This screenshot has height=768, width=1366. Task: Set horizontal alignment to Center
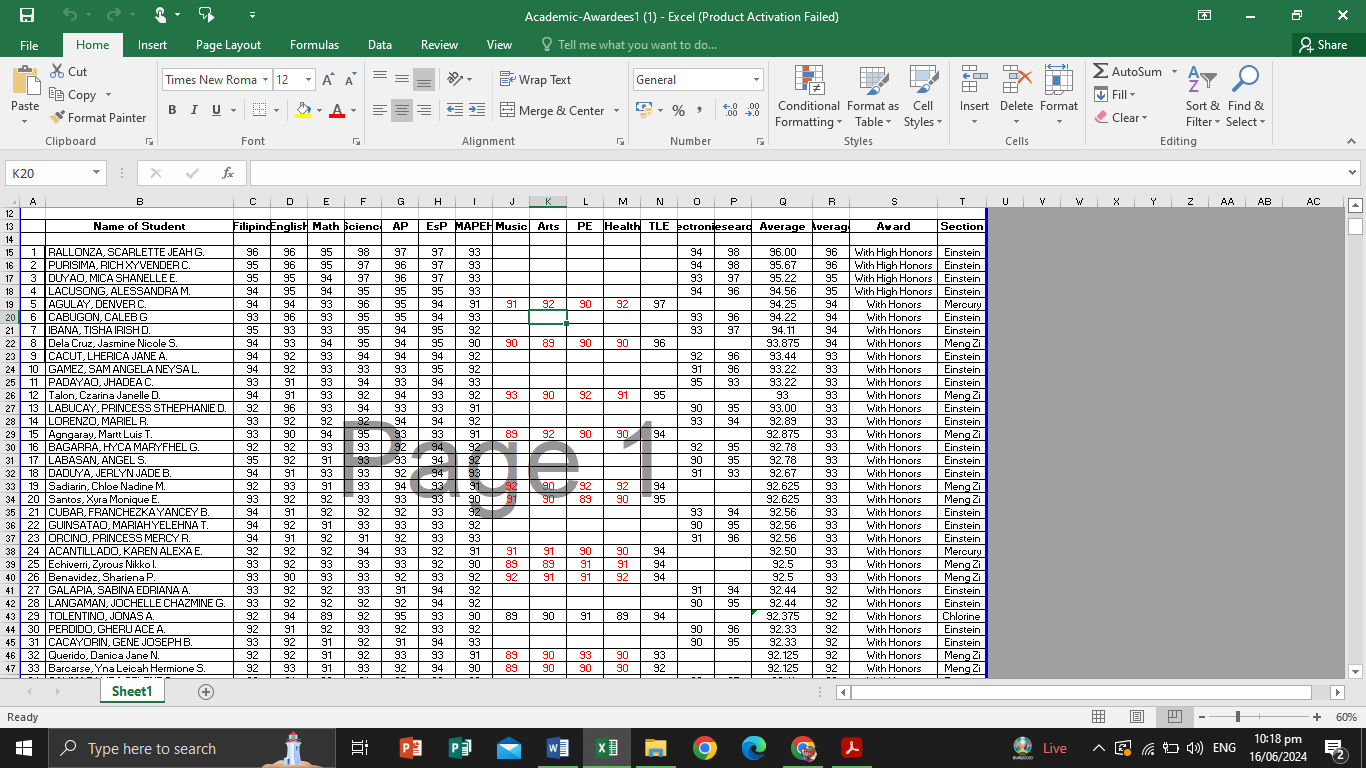[402, 110]
